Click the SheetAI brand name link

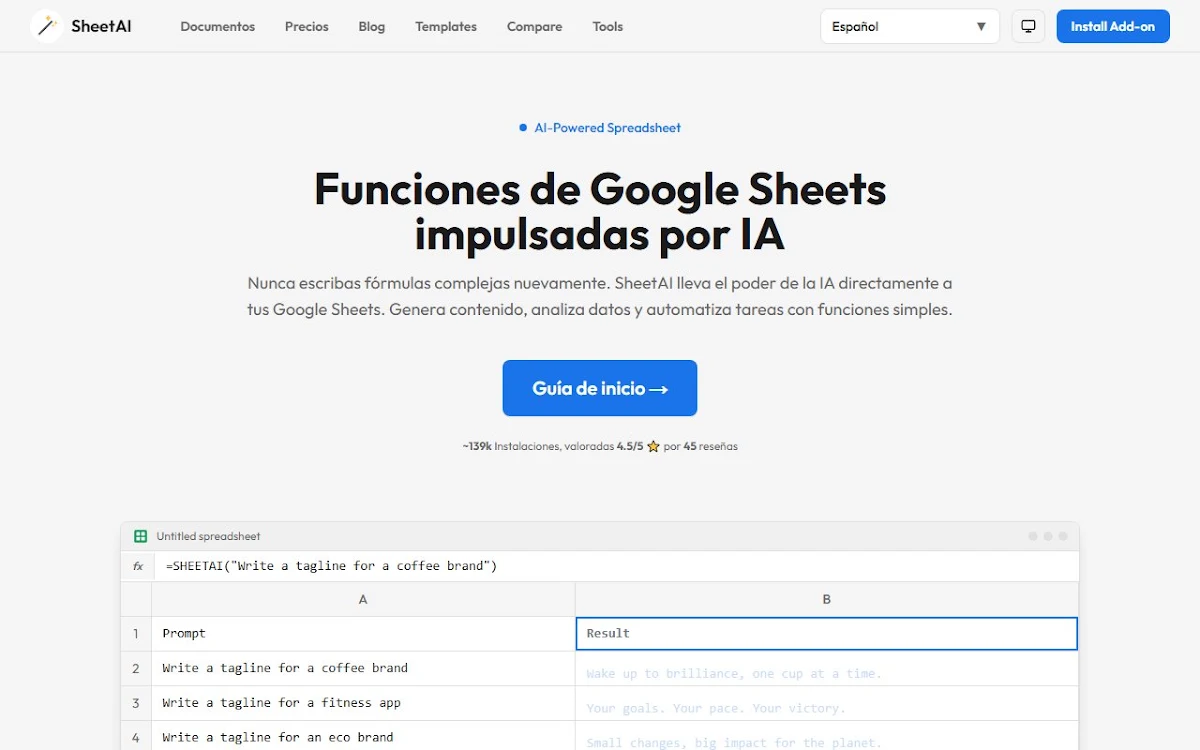[x=101, y=27]
